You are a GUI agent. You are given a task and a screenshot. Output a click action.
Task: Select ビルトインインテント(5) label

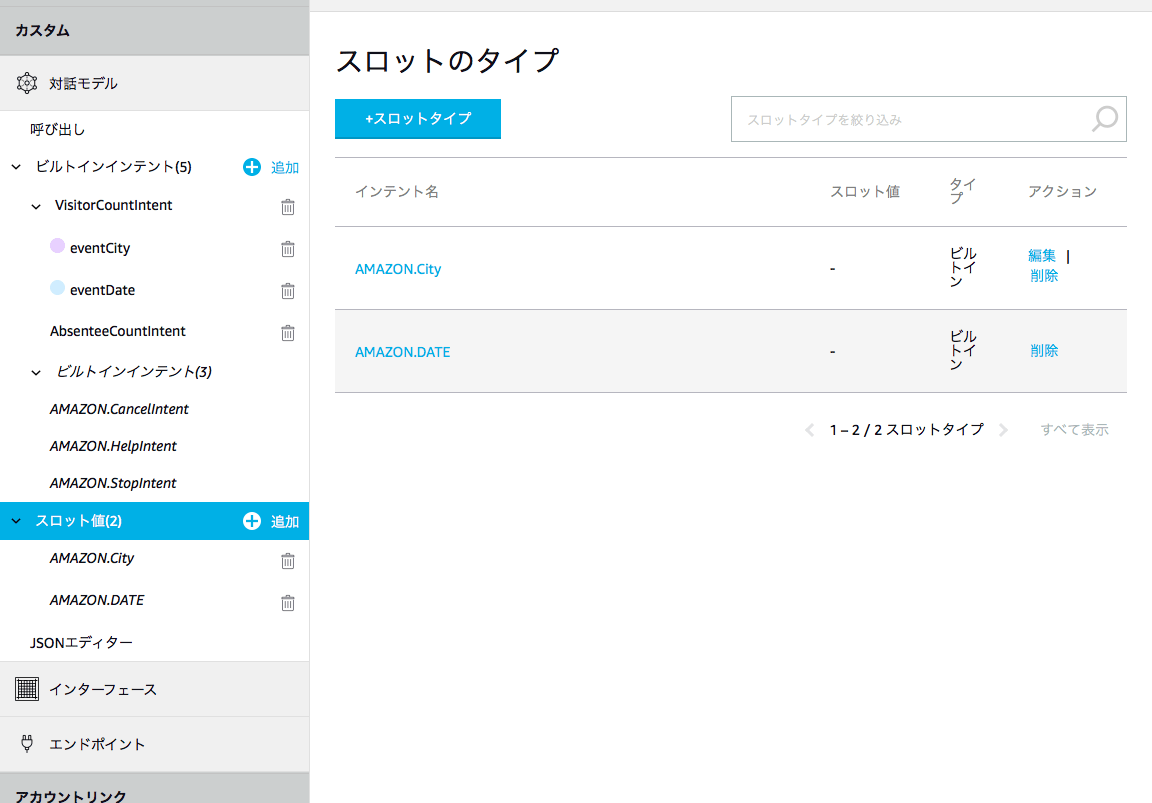[x=114, y=167]
